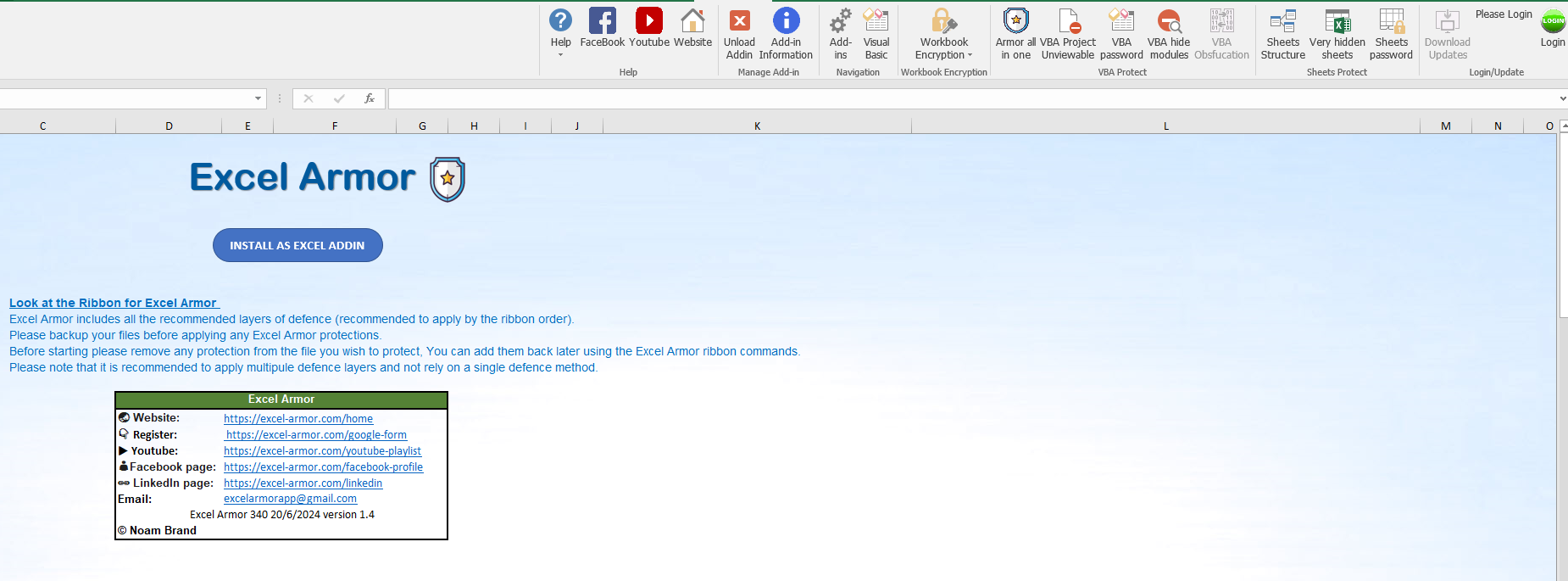
Task: Select column H header
Action: 474,126
